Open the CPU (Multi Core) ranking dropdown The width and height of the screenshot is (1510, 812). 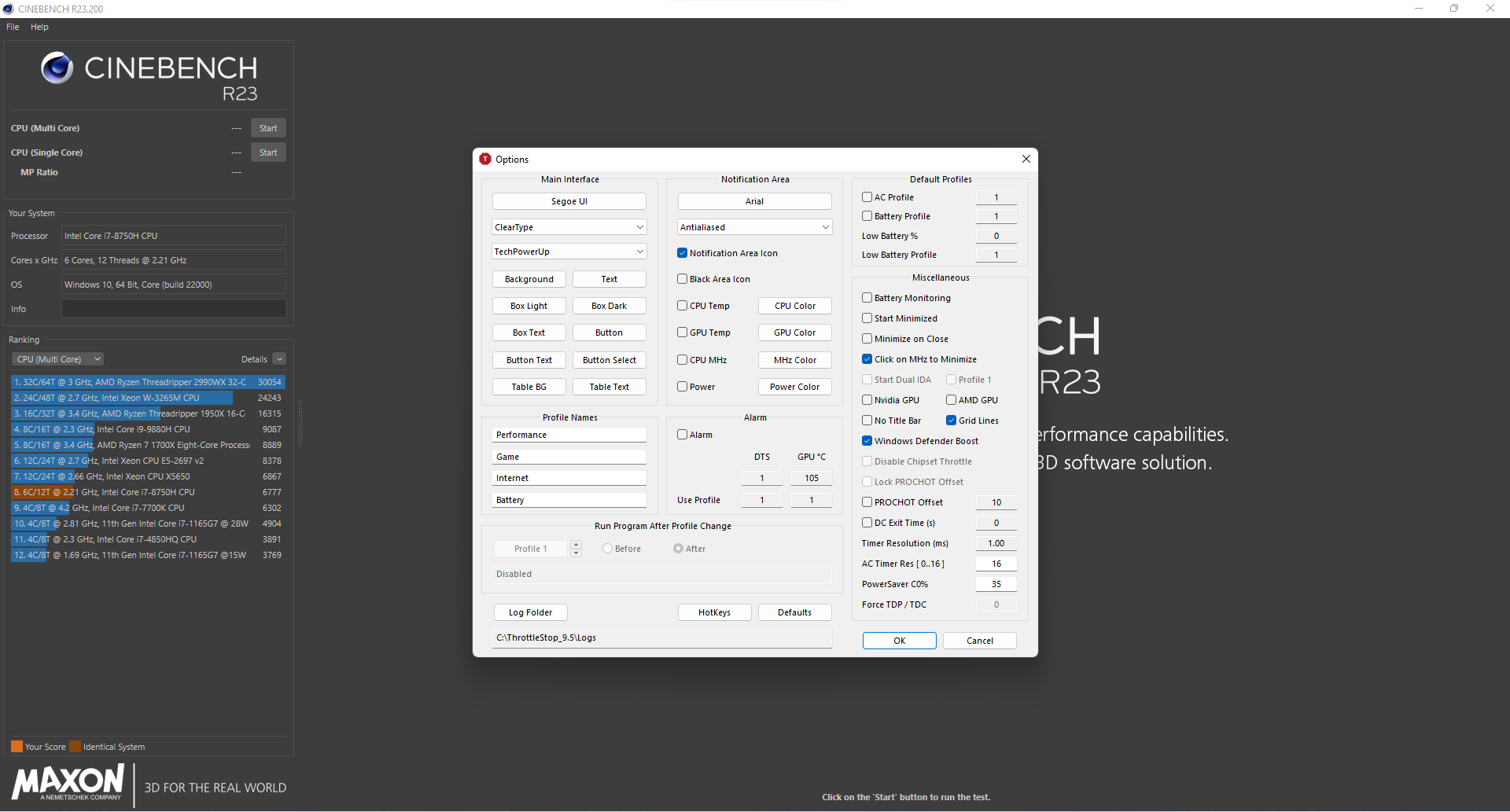point(58,359)
